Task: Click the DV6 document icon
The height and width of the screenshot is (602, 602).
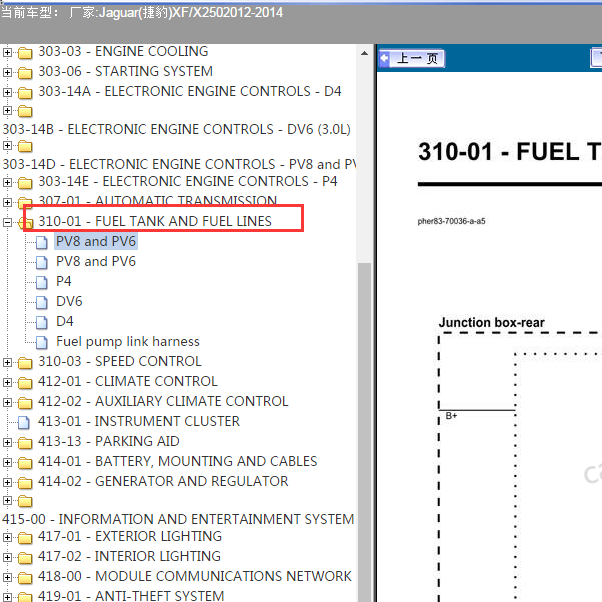Action: [x=41, y=302]
